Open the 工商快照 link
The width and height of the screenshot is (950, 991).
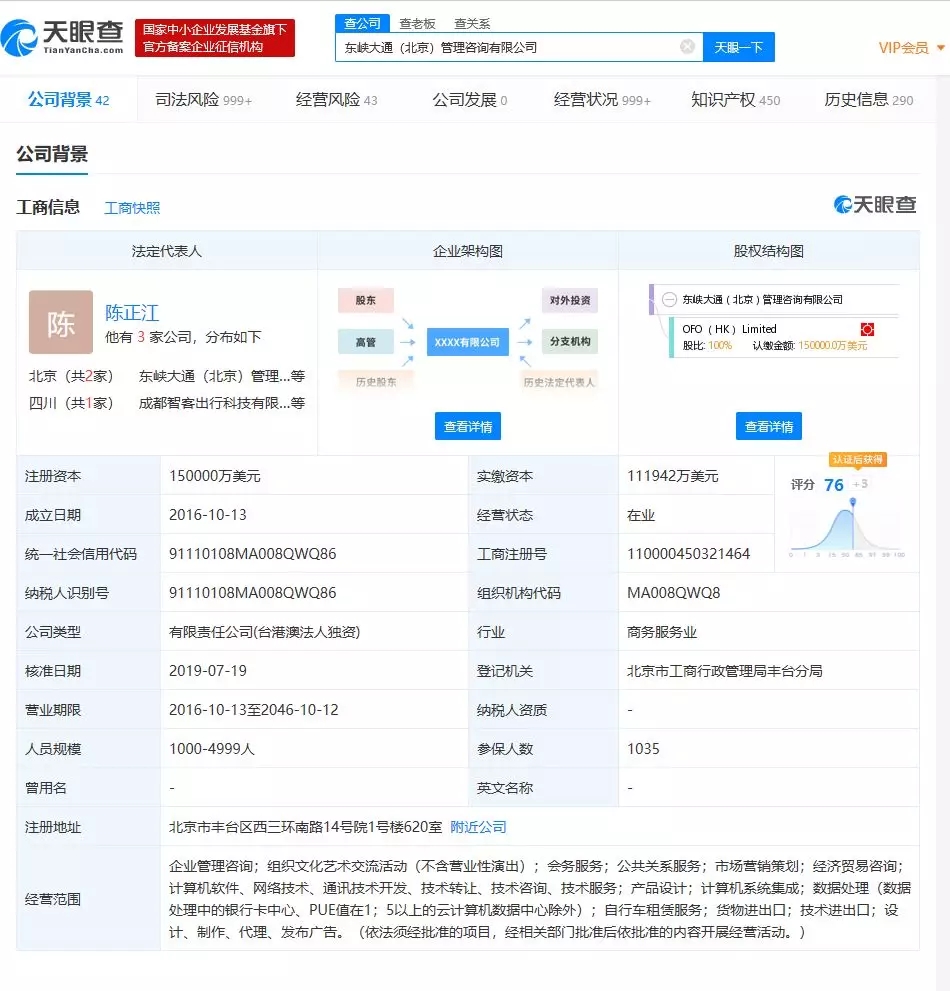click(x=132, y=208)
